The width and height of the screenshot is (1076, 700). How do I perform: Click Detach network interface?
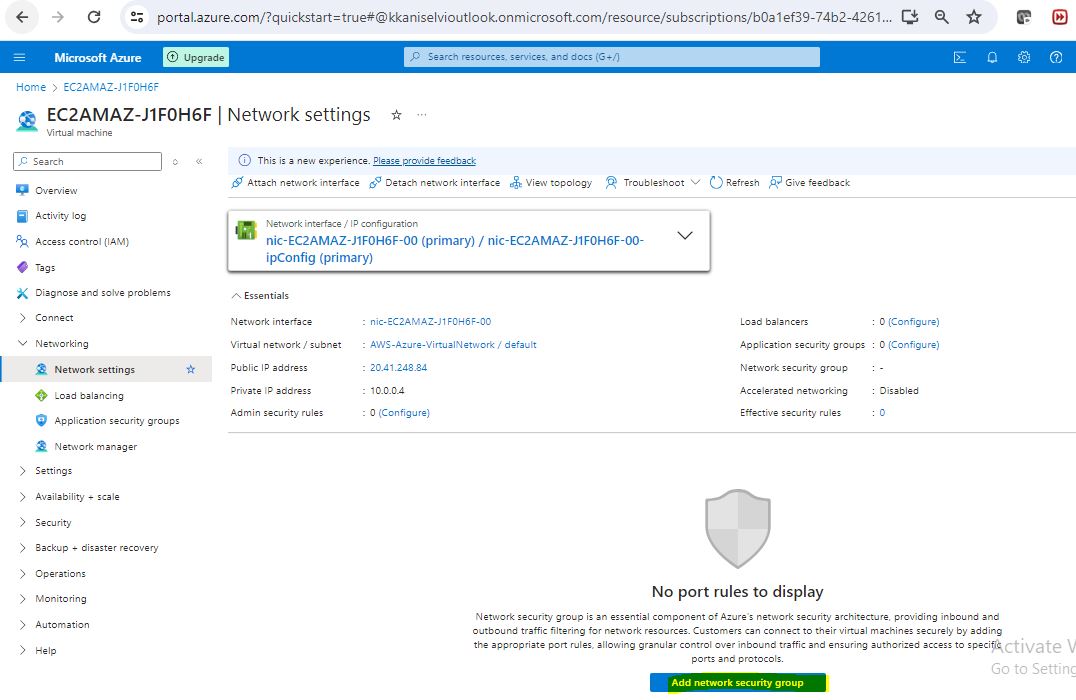click(x=435, y=183)
